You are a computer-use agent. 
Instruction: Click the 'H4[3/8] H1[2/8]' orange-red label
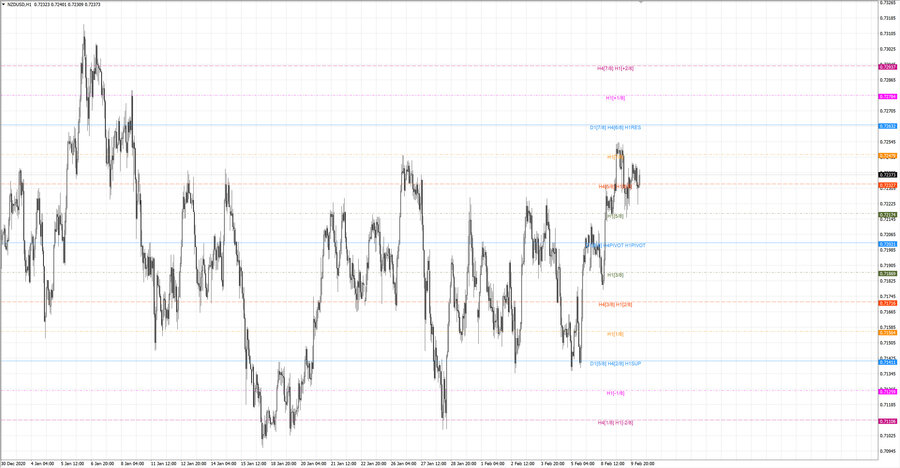pyautogui.click(x=615, y=304)
